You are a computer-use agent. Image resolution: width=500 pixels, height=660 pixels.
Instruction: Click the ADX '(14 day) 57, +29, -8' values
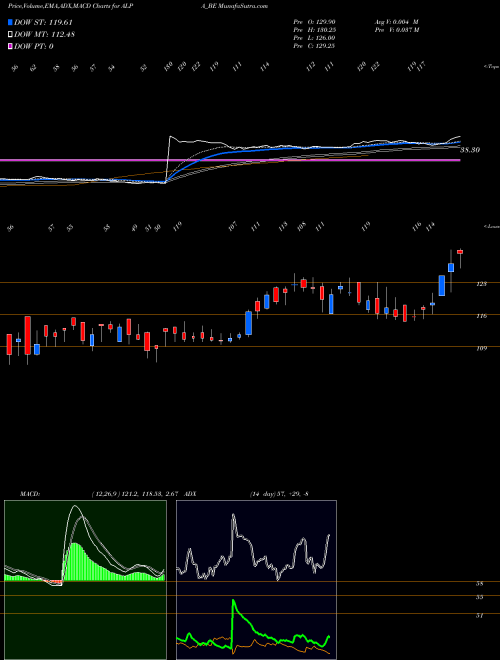click(x=277, y=493)
